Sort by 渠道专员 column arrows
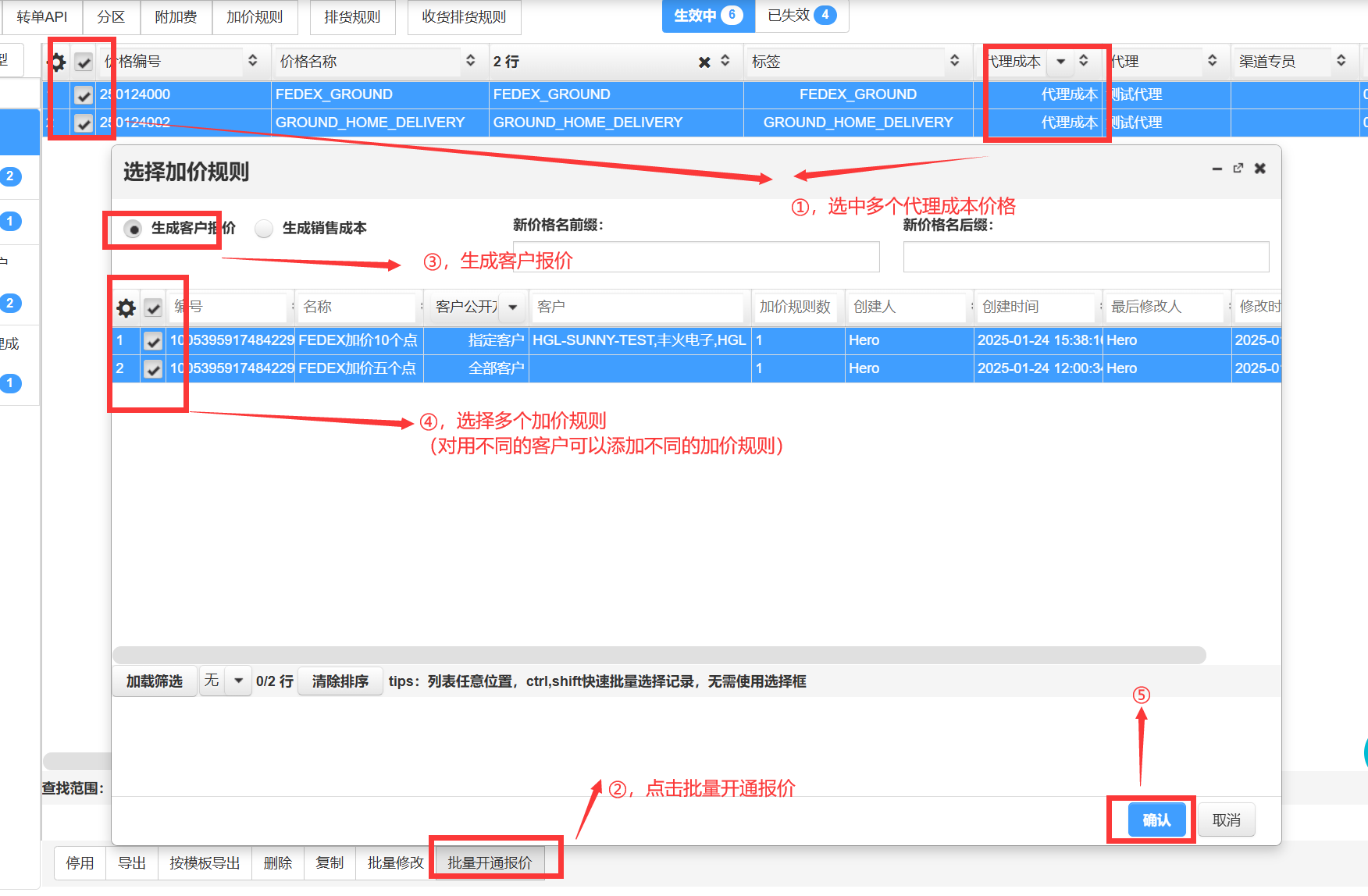This screenshot has height=896, width=1368. tap(1341, 61)
